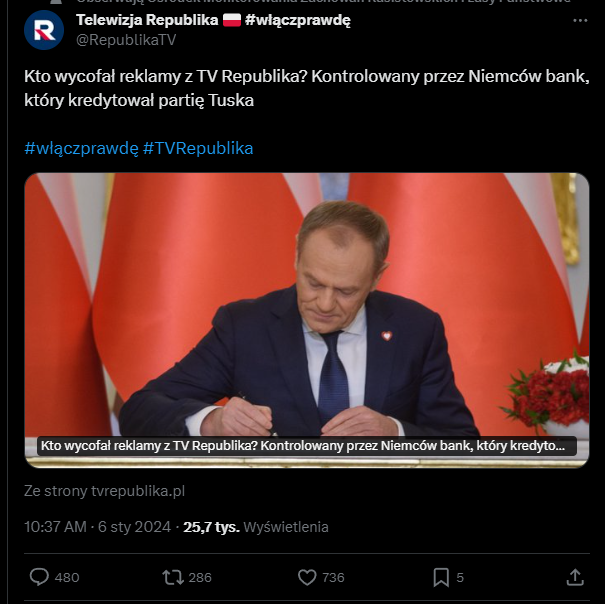Open the #włączprawdę hashtag link
This screenshot has width=605, height=604.
[x=81, y=148]
